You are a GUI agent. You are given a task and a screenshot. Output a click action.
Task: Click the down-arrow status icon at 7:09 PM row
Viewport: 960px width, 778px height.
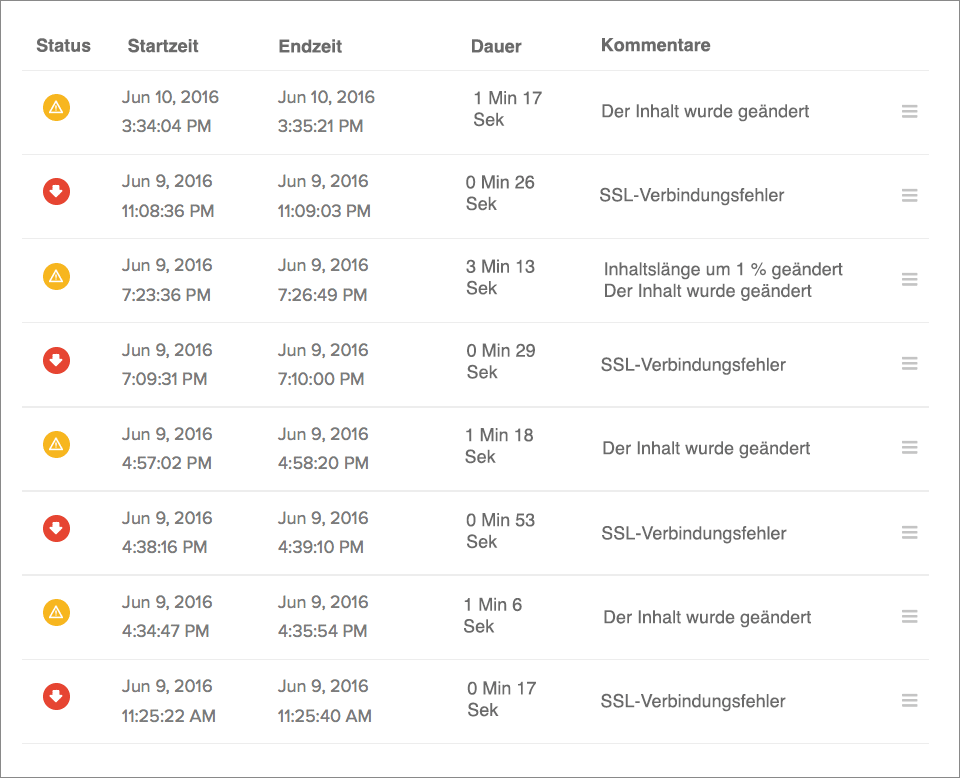tap(57, 361)
